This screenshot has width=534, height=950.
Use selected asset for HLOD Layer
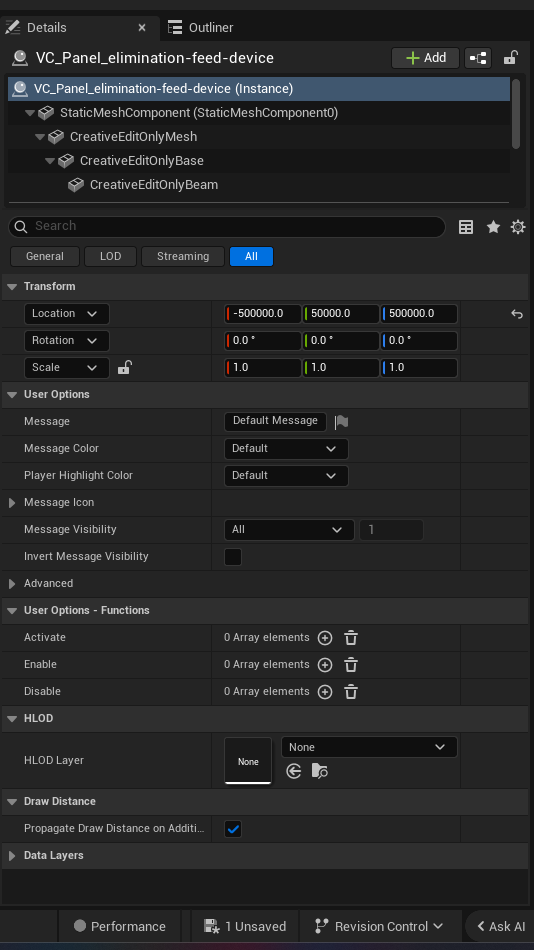tap(294, 771)
